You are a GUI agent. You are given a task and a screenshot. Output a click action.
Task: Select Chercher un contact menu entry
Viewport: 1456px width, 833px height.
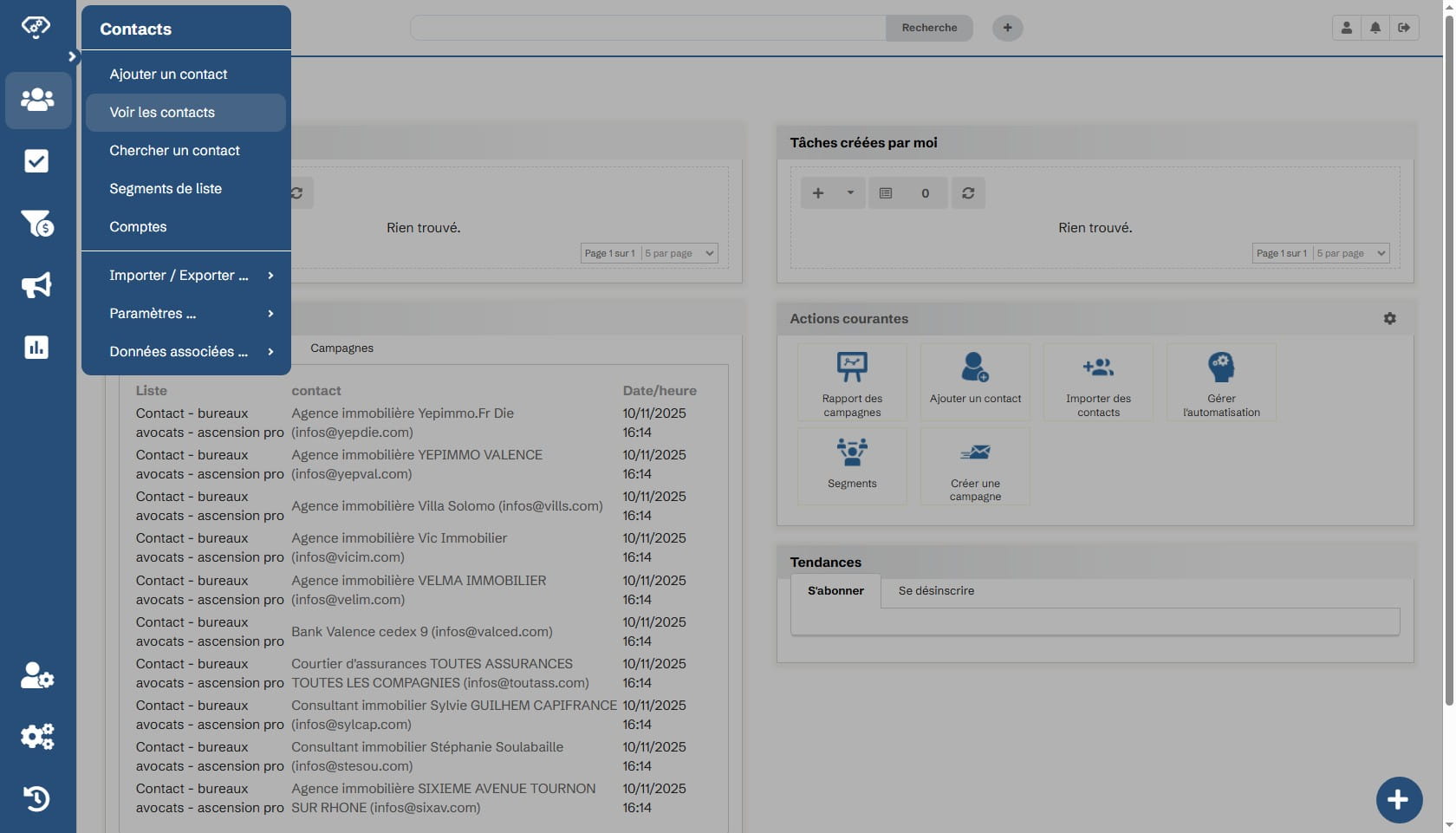174,150
